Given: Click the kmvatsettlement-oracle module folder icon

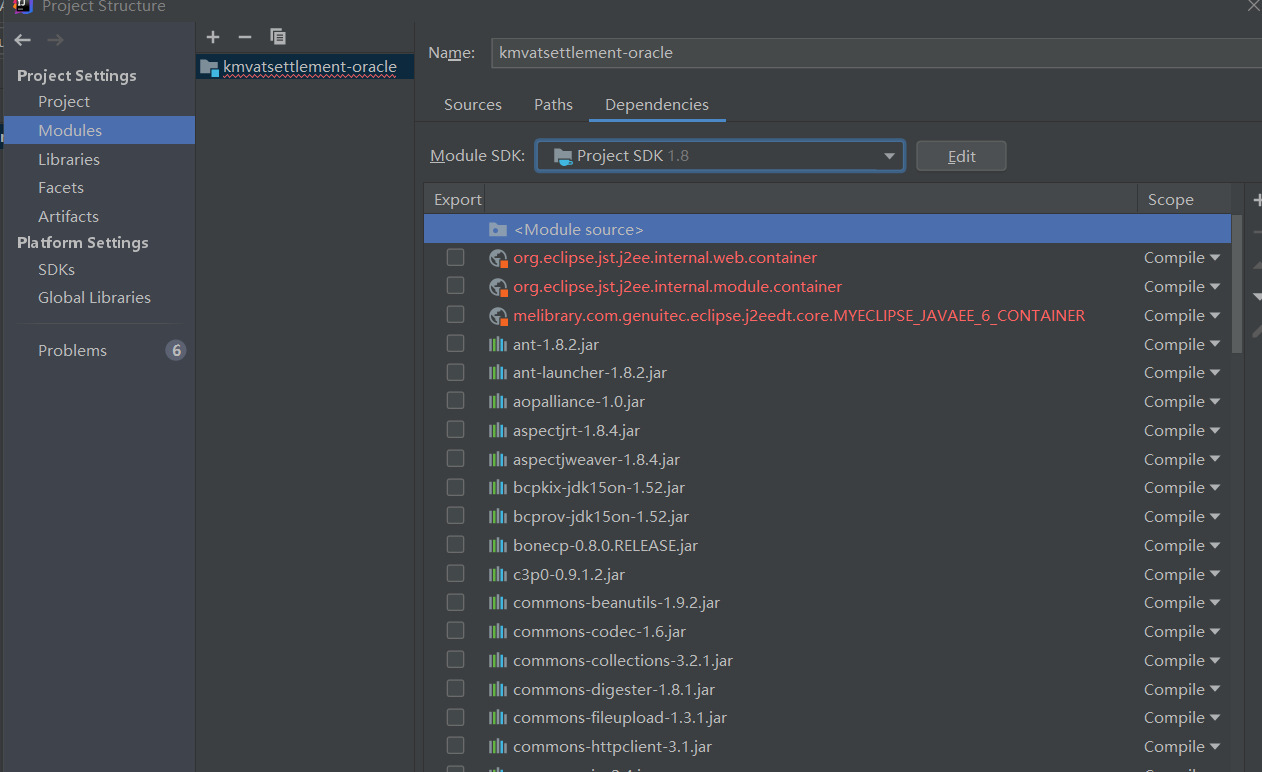Looking at the screenshot, I should coord(209,67).
